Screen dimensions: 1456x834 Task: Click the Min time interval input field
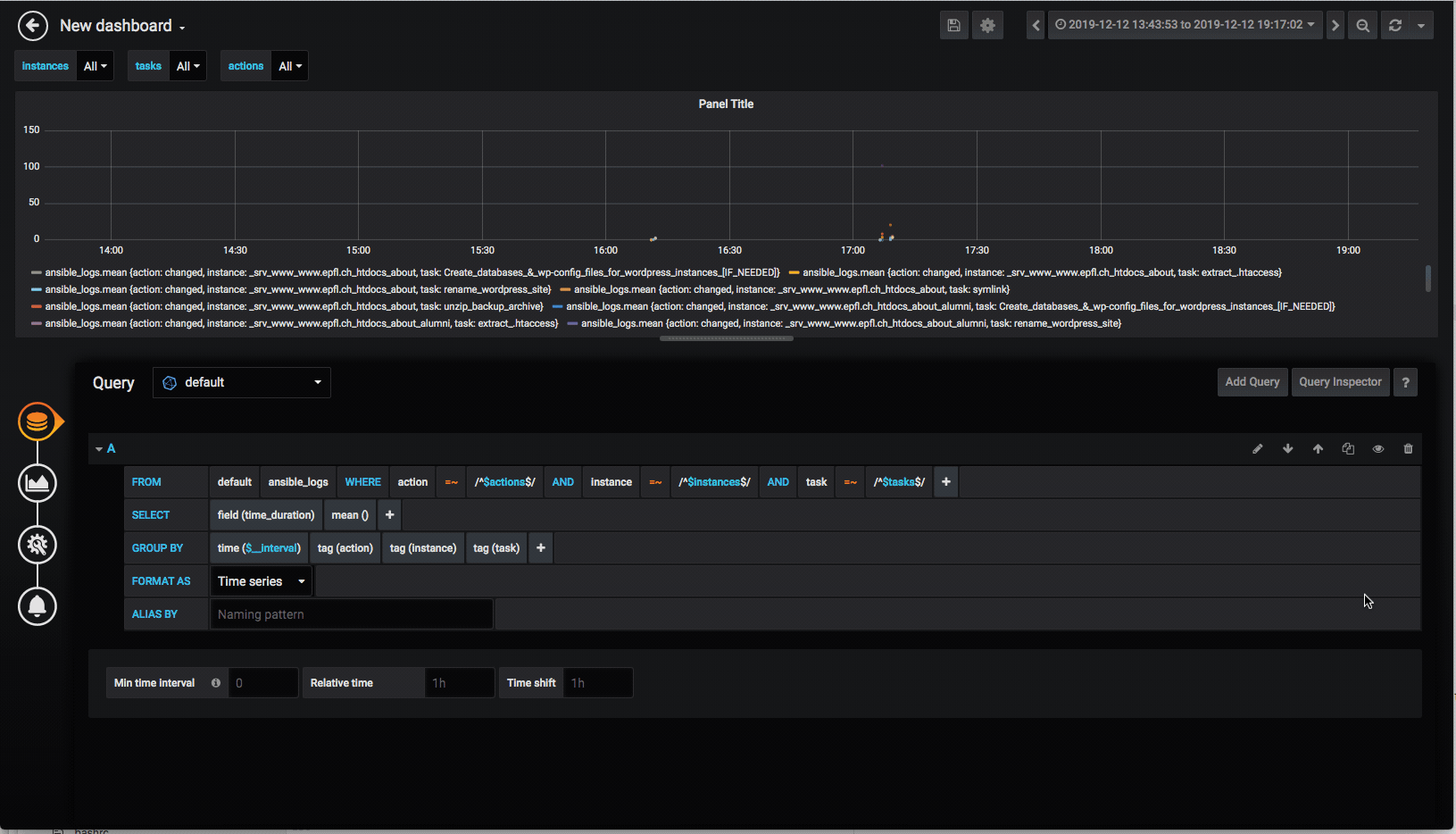coord(263,683)
